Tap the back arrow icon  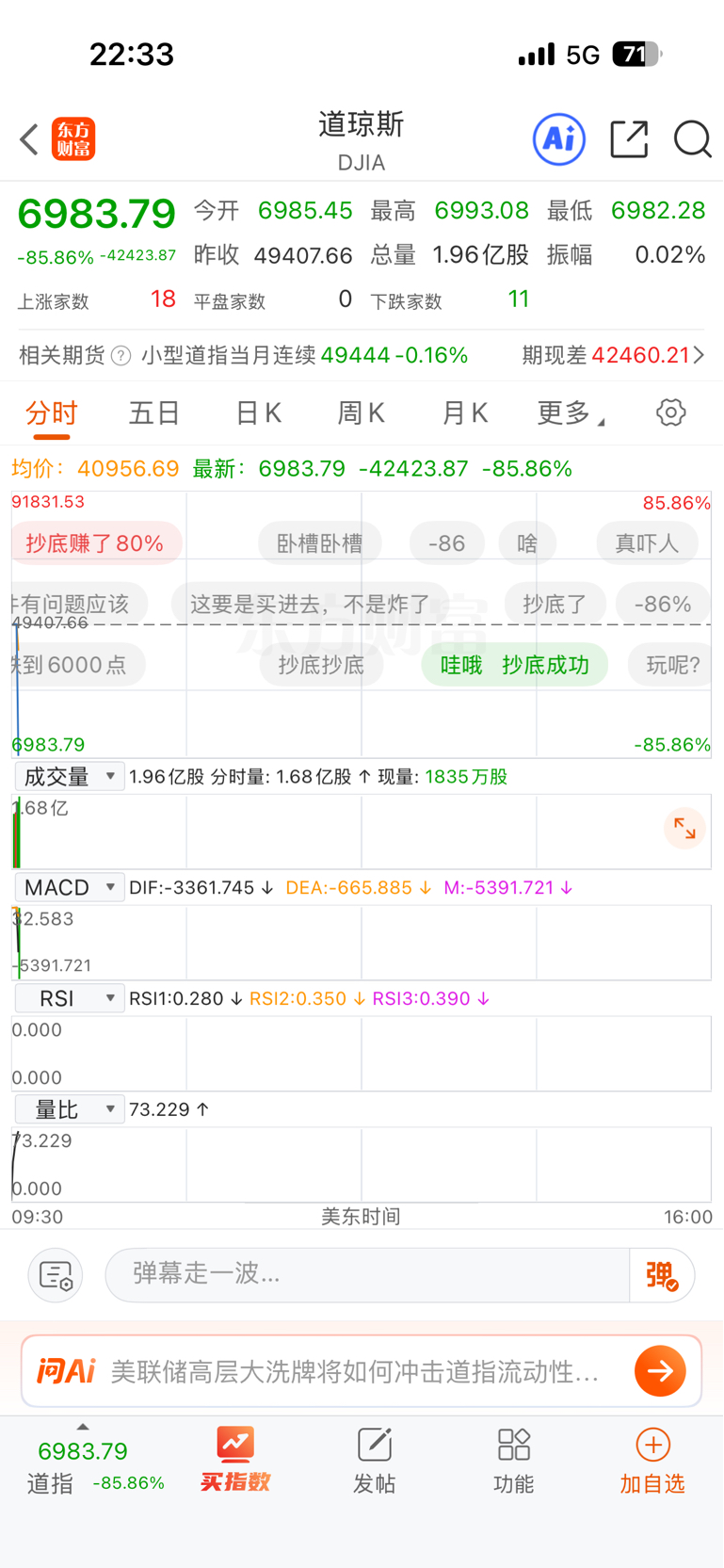(x=29, y=139)
